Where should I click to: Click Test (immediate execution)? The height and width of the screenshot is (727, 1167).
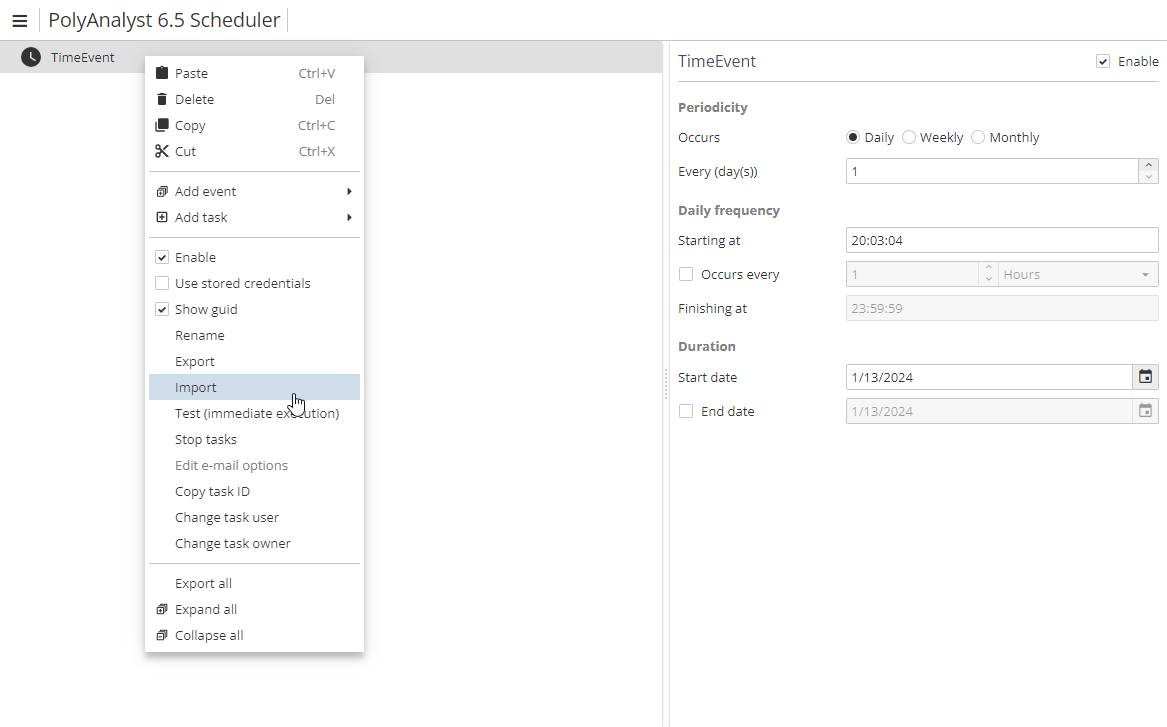(x=257, y=413)
